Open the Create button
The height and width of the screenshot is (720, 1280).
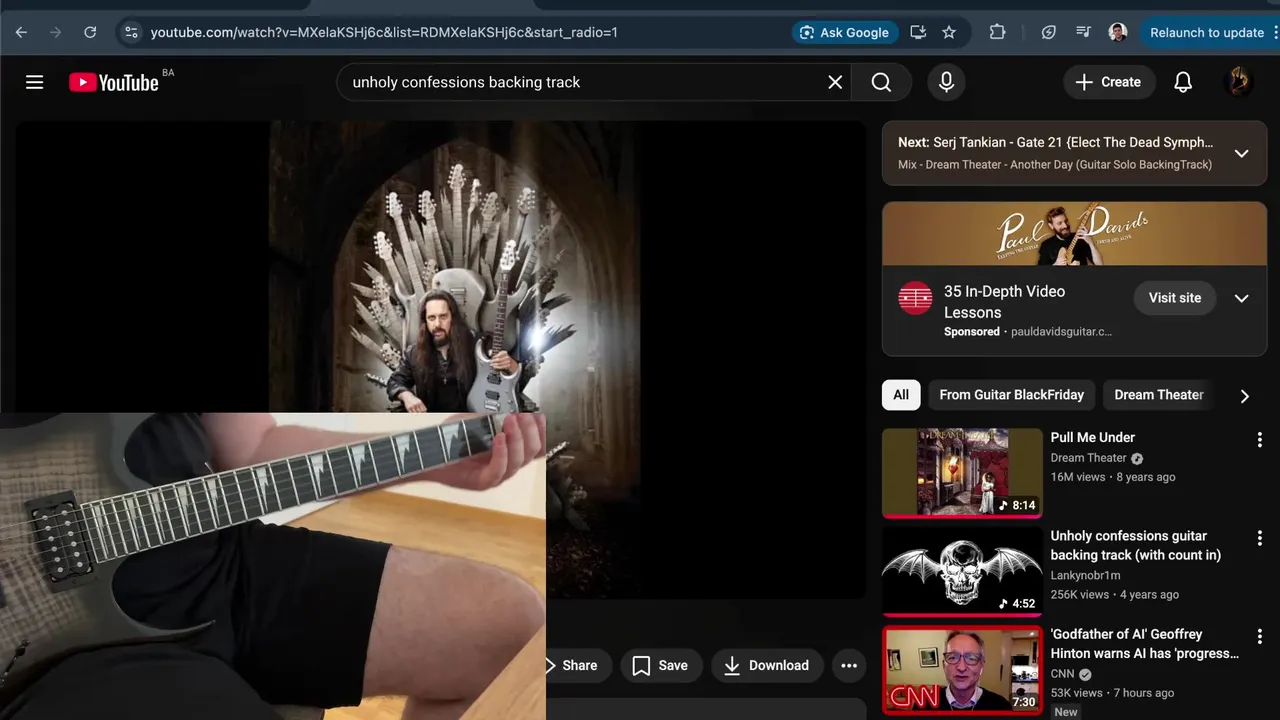click(1108, 82)
